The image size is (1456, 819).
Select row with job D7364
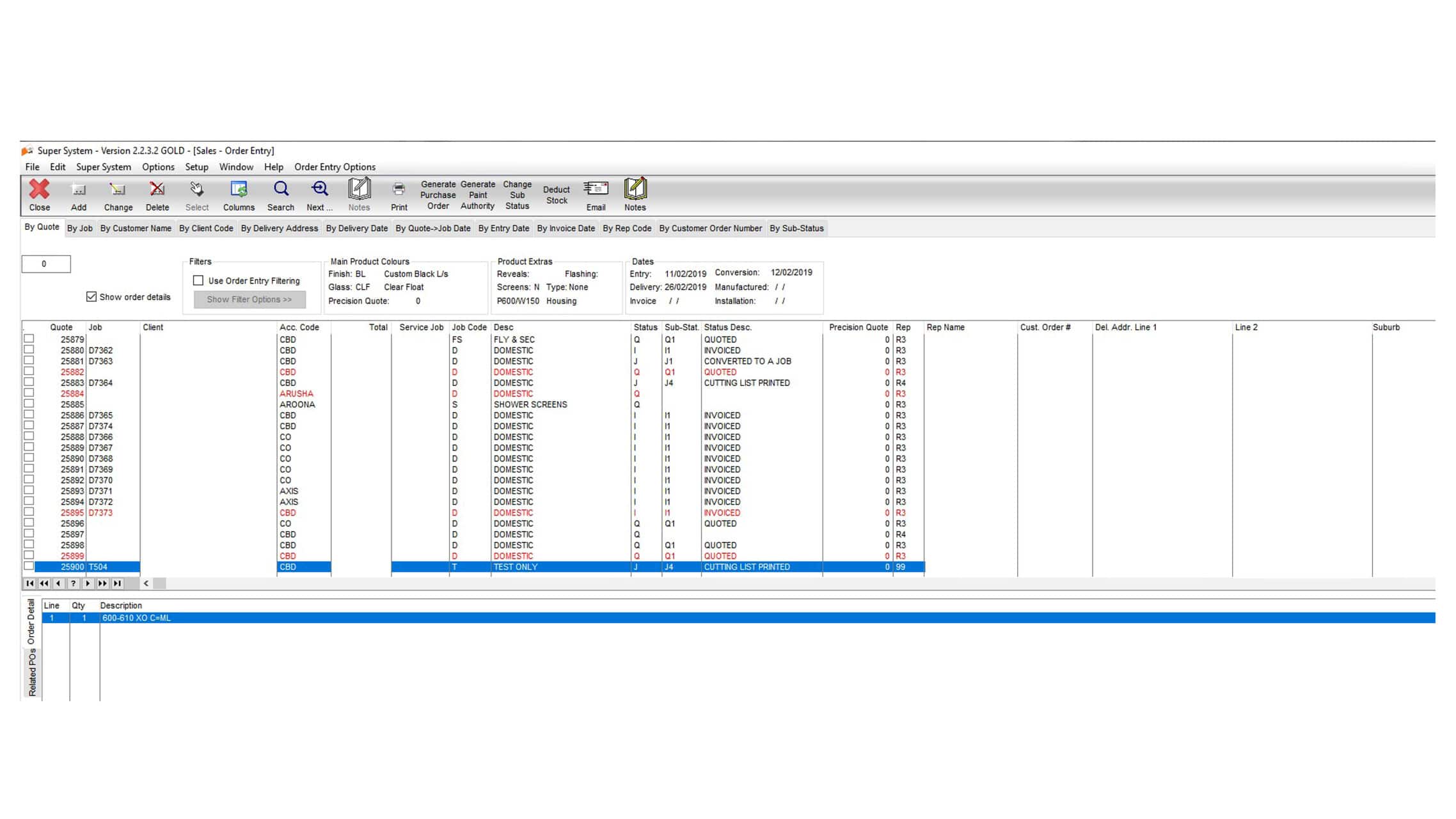pyautogui.click(x=473, y=383)
